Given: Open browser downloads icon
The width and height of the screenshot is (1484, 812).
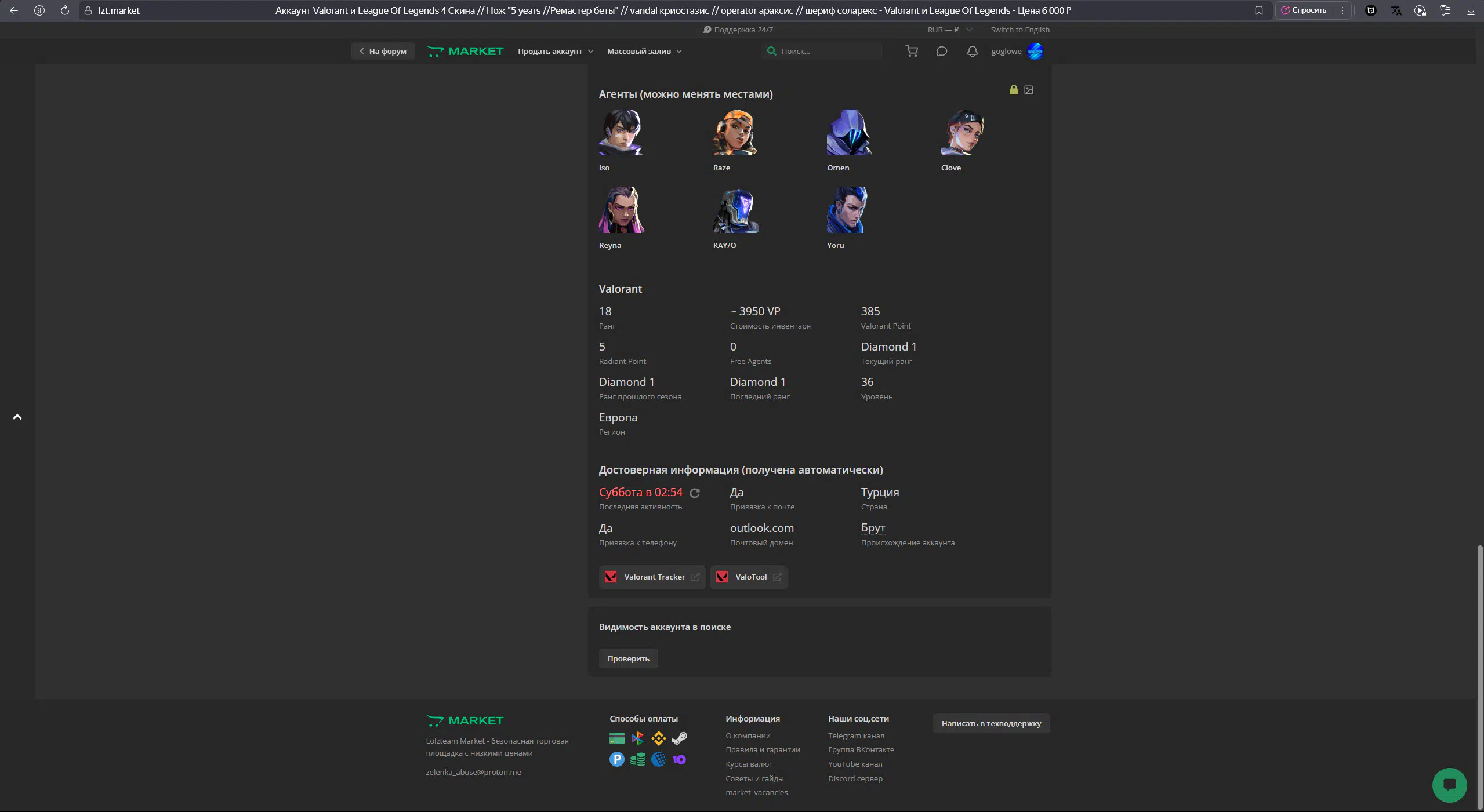Looking at the screenshot, I should pyautogui.click(x=1471, y=10).
